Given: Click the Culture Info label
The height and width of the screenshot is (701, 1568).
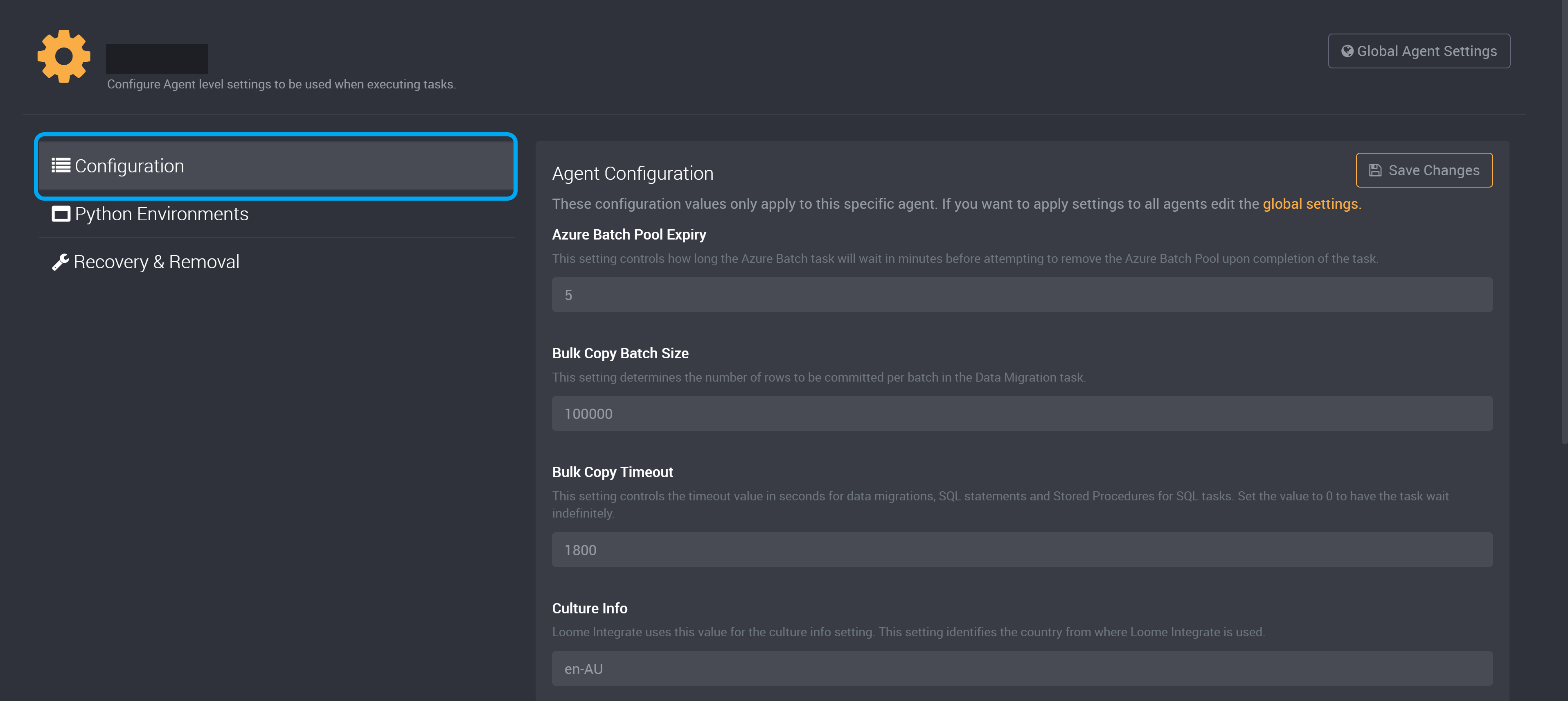Looking at the screenshot, I should point(589,608).
